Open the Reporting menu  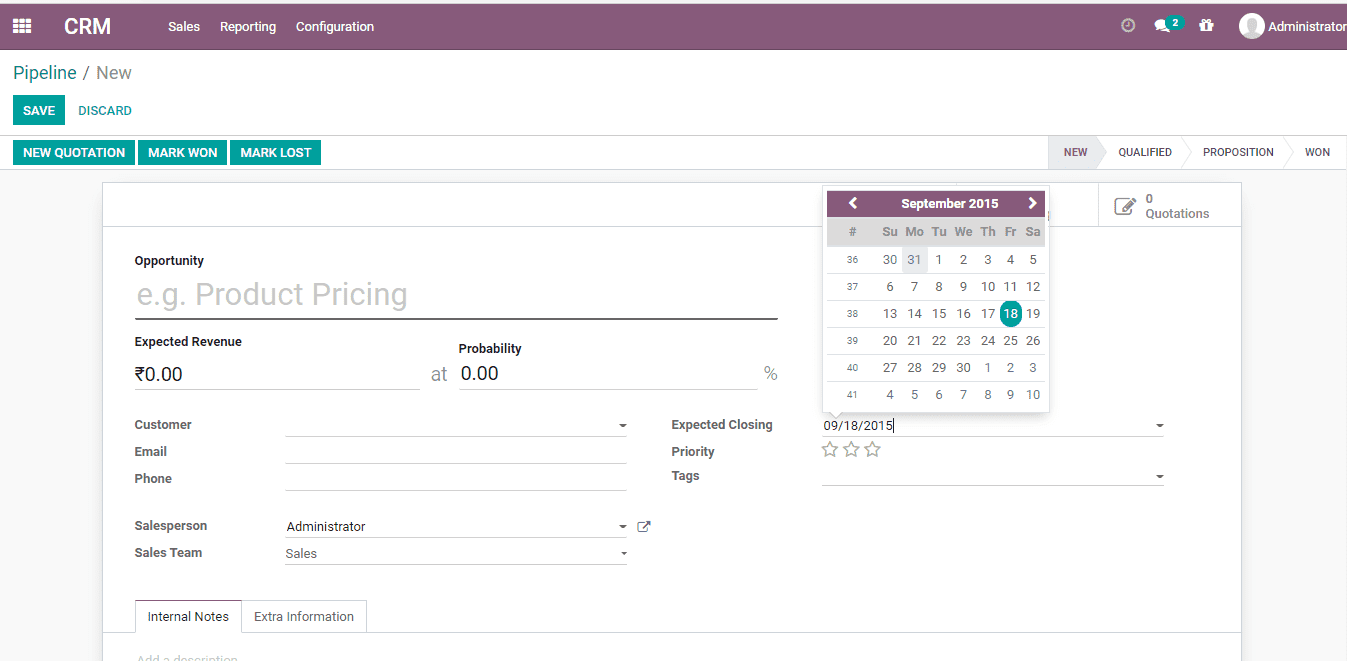pyautogui.click(x=248, y=27)
